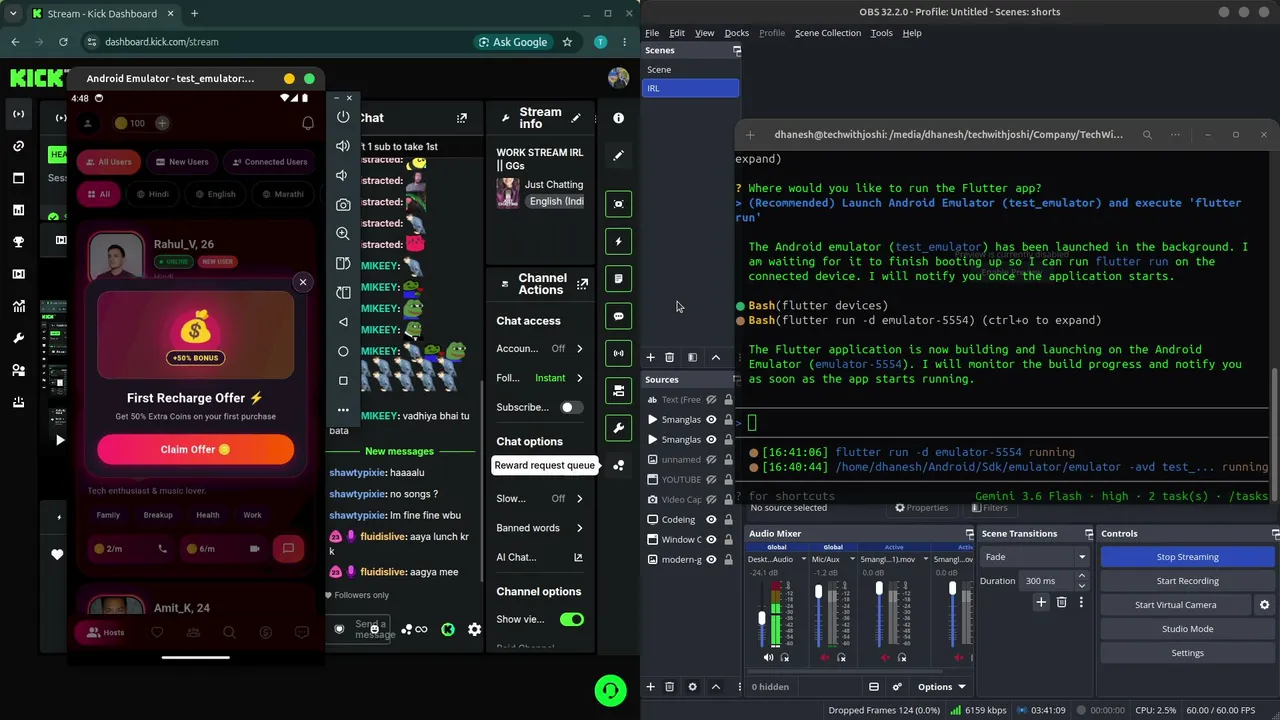Toggle the Subscribers-only chat switch
Viewport: 1280px width, 720px height.
572,407
